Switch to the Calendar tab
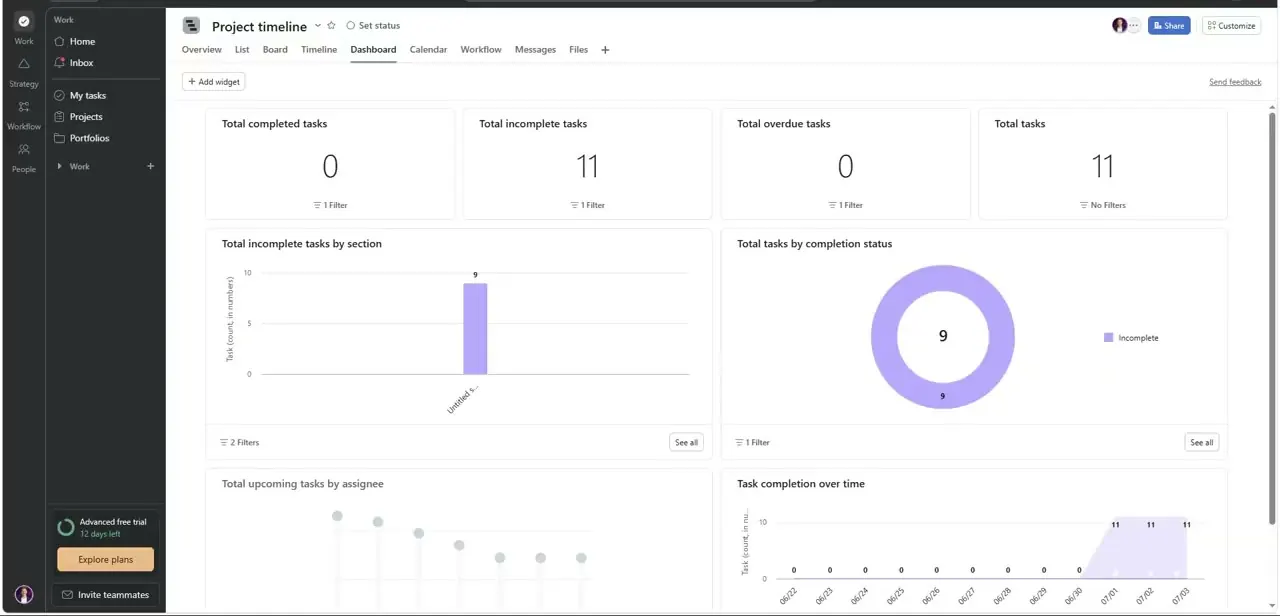The width and height of the screenshot is (1280, 616). pyautogui.click(x=428, y=50)
